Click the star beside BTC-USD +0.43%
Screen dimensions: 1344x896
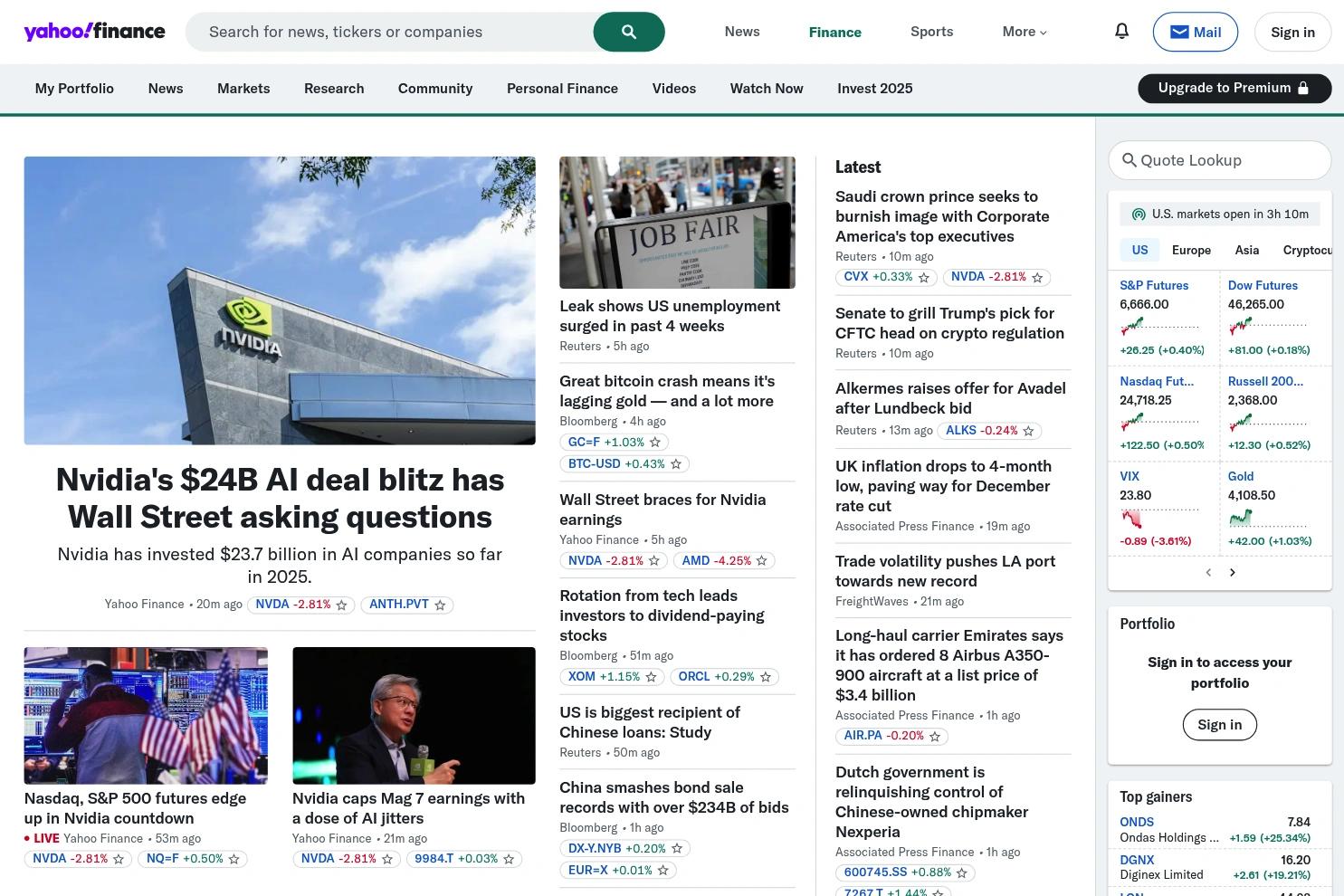tap(676, 464)
